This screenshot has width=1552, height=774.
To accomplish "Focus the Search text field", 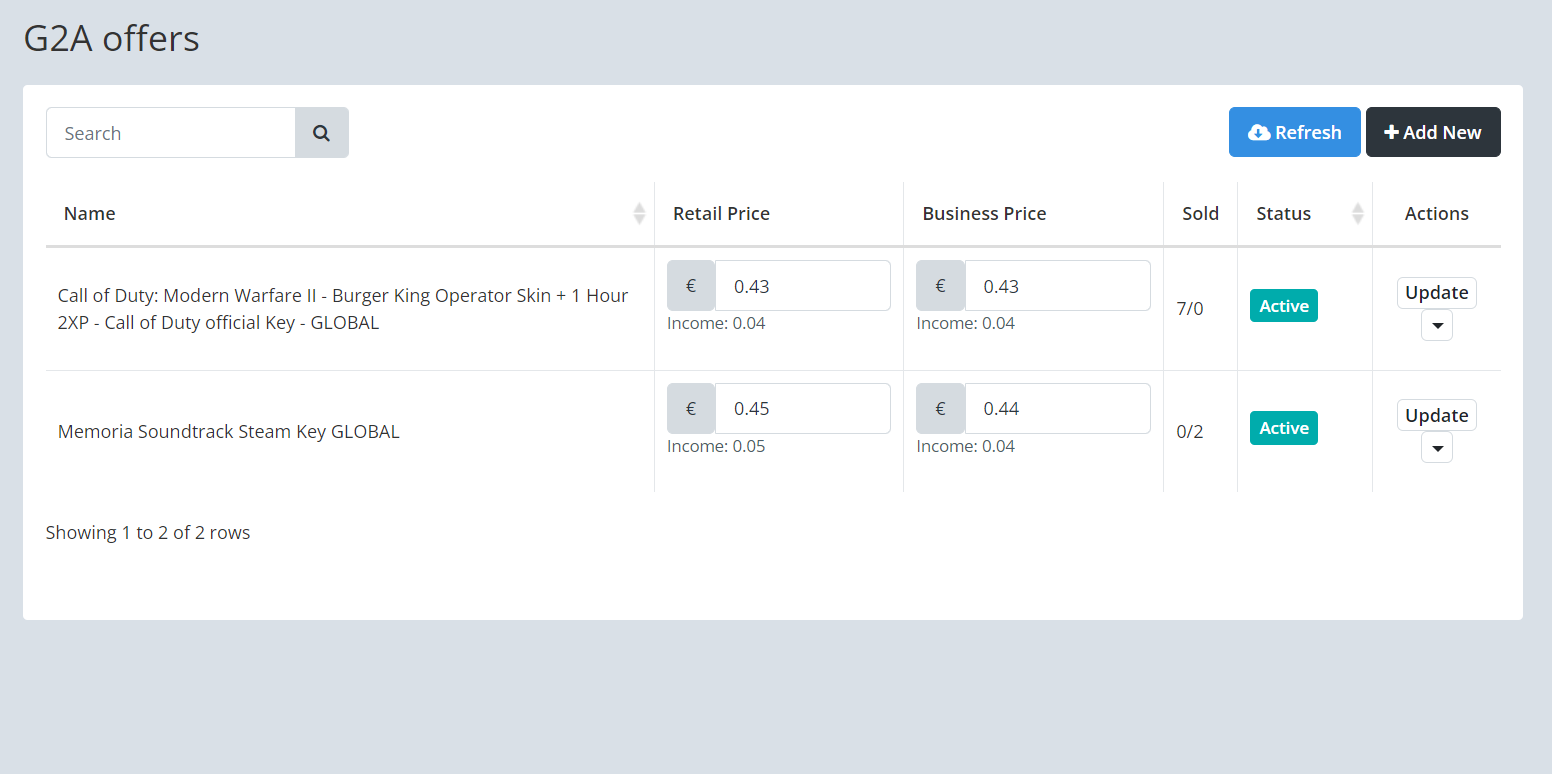I will pyautogui.click(x=171, y=133).
